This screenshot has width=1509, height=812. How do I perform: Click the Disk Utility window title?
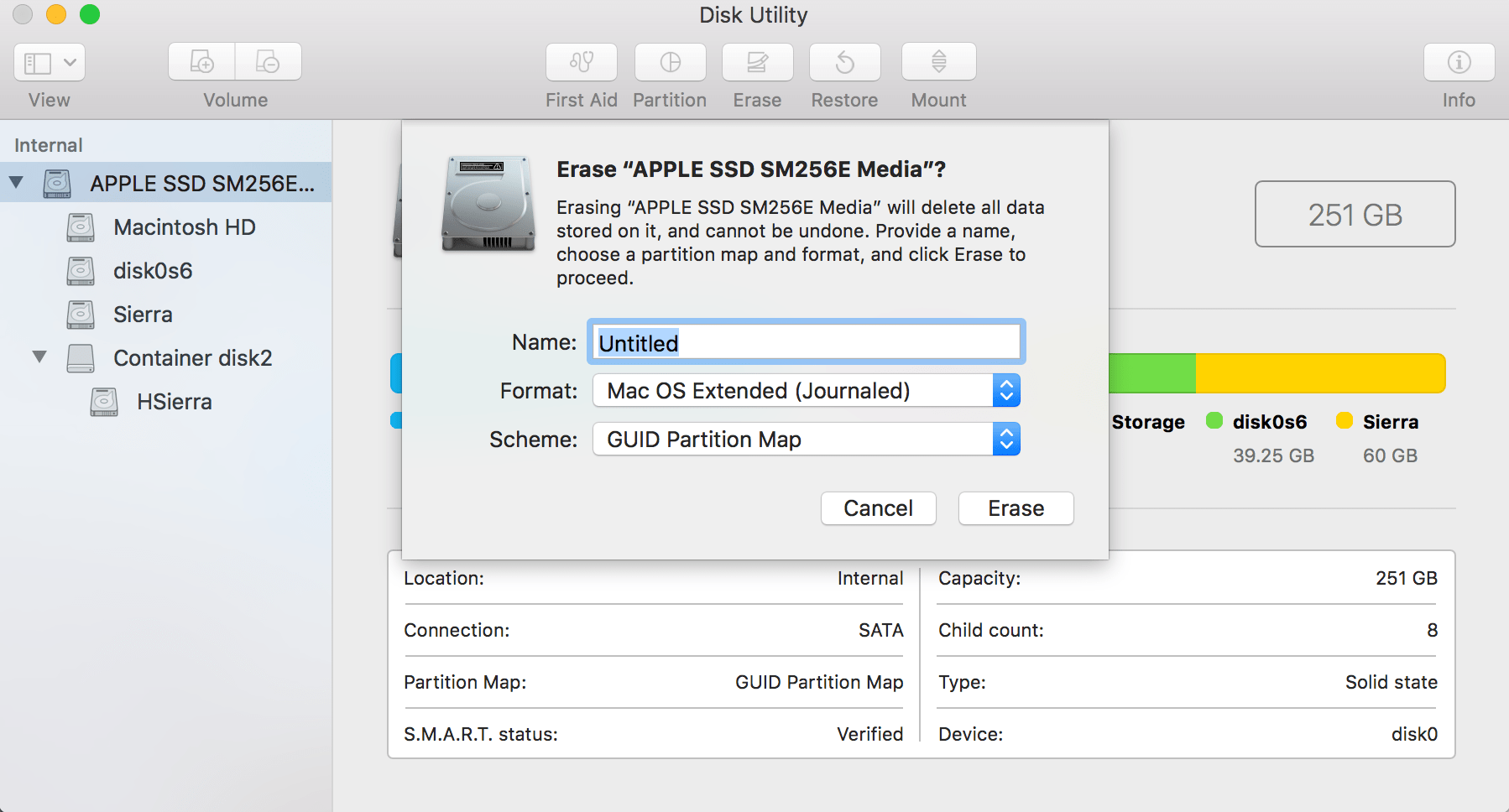click(754, 15)
